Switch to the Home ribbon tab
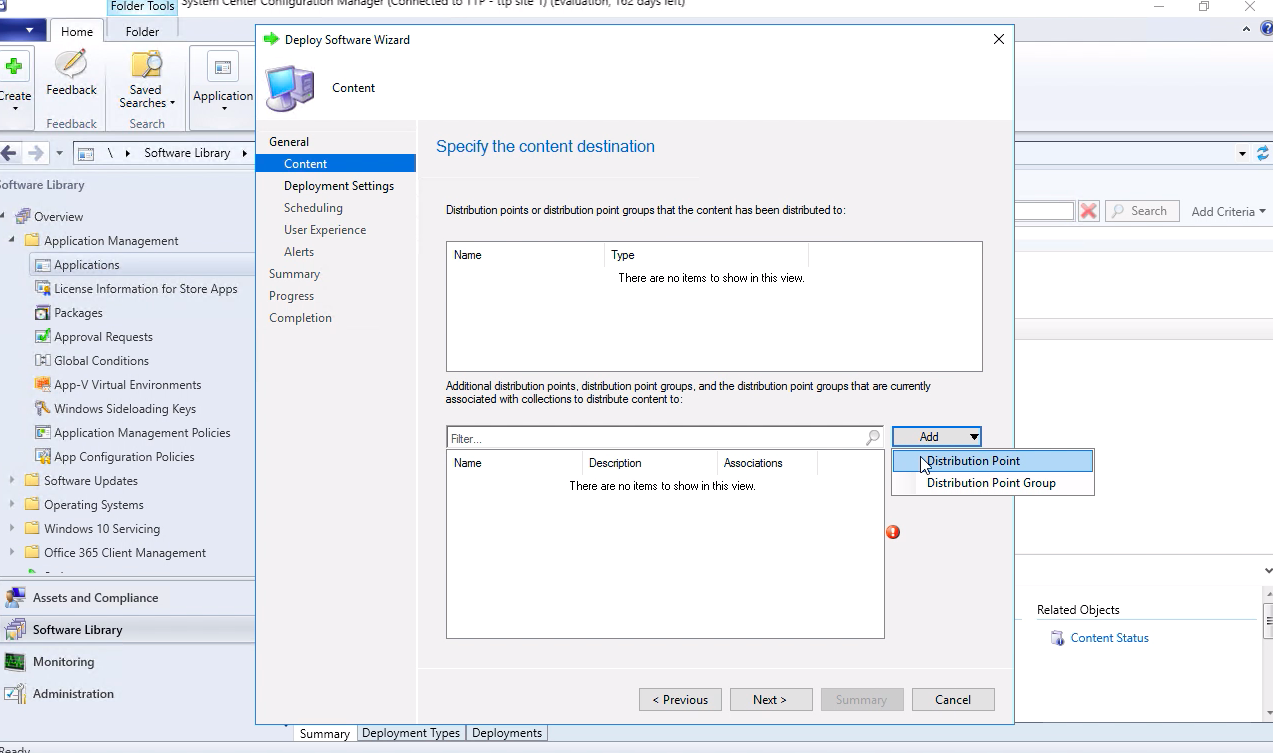This screenshot has height=753, width=1273. point(77,32)
